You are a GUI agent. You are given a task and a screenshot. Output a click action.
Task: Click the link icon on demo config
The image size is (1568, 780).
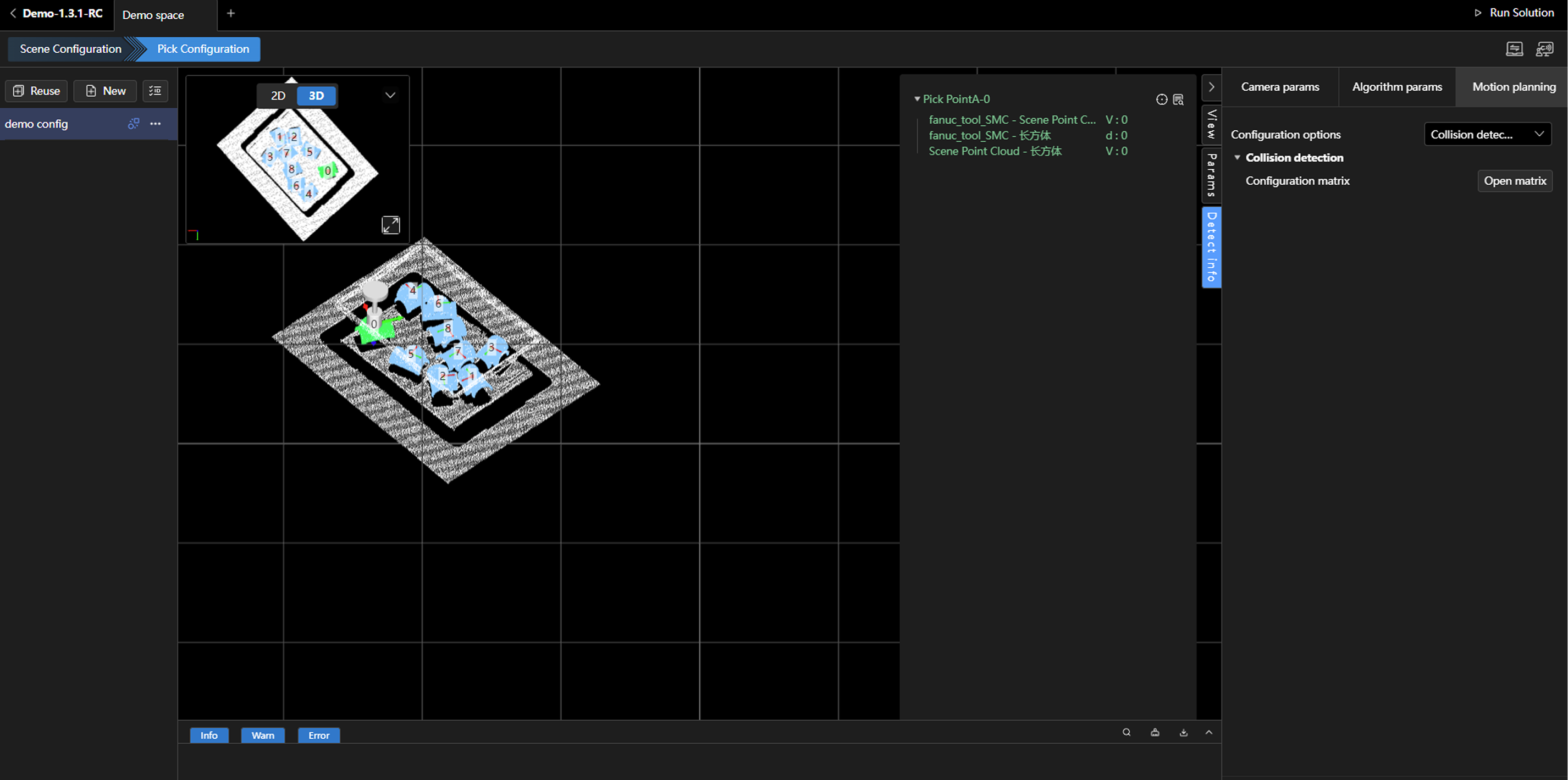pyautogui.click(x=133, y=124)
